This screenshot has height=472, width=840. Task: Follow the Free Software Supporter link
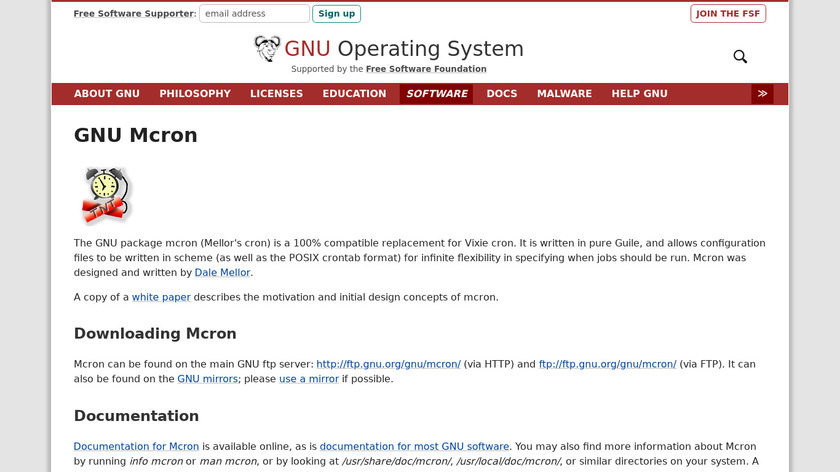point(134,14)
